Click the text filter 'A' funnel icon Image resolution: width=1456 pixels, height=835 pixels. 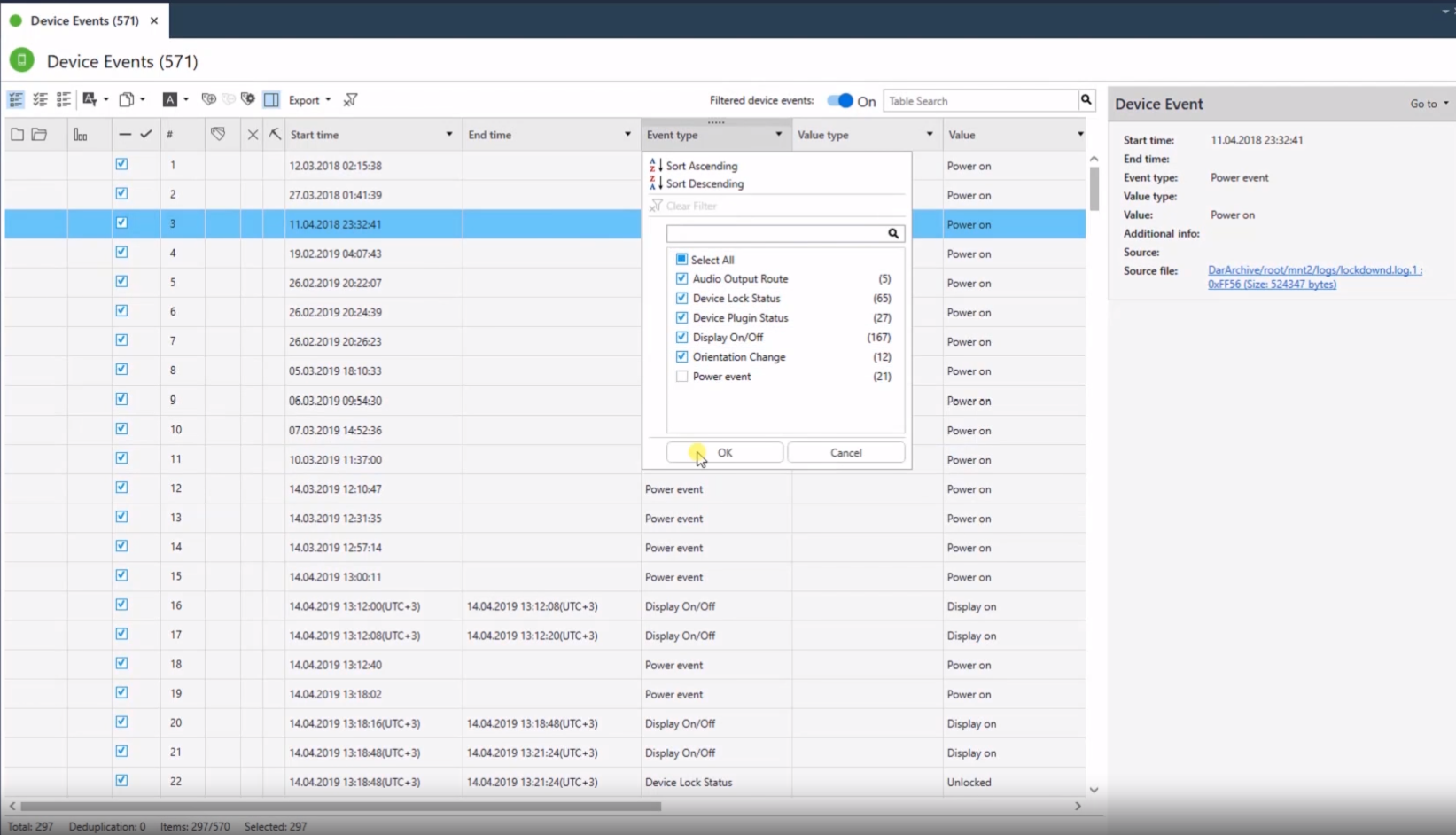coord(90,100)
